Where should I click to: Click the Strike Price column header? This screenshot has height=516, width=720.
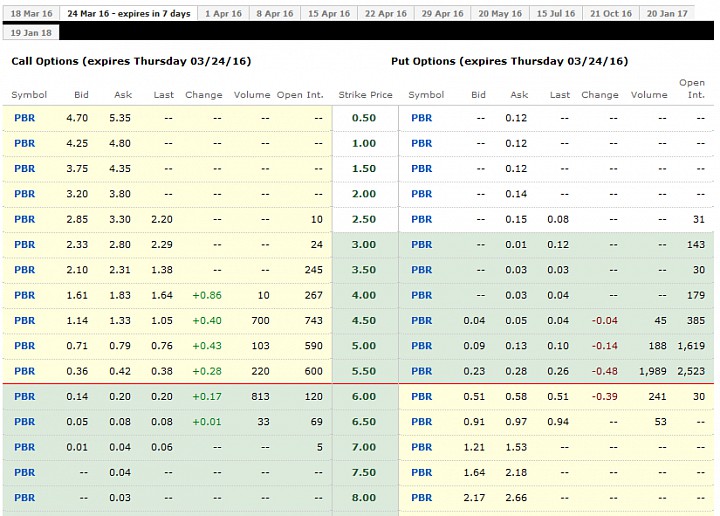366,95
